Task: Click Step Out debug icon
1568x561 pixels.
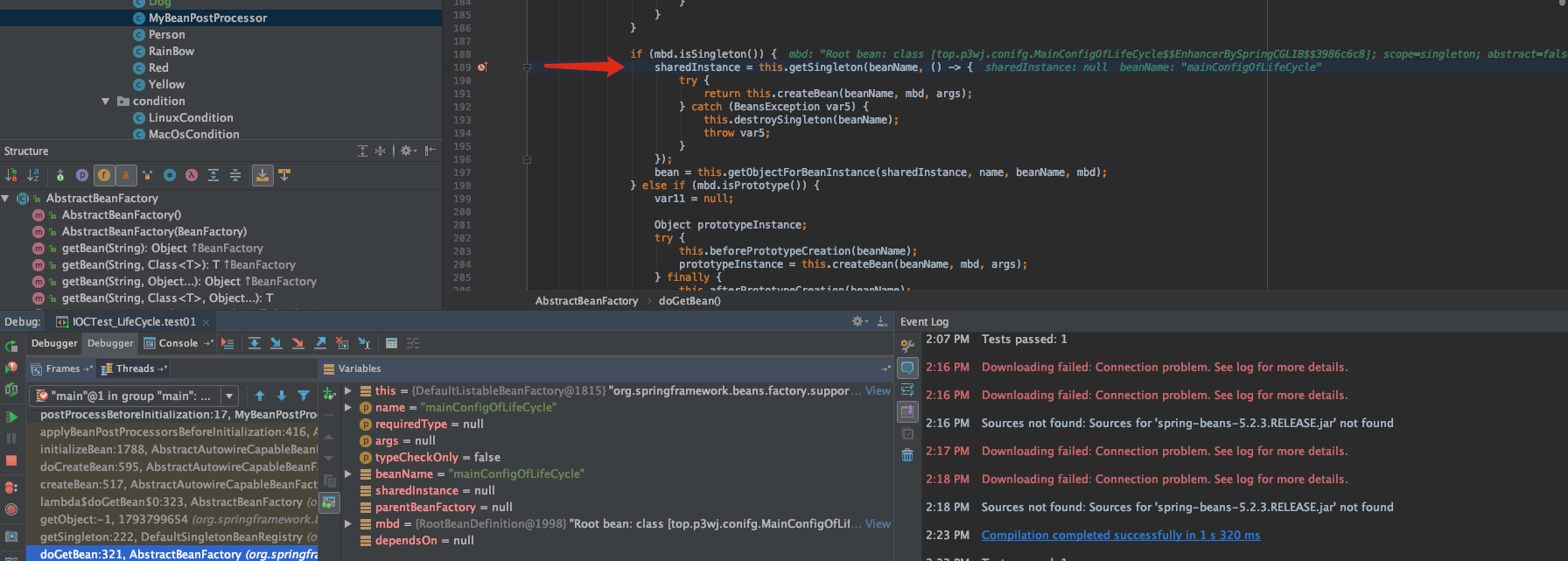Action: (320, 343)
